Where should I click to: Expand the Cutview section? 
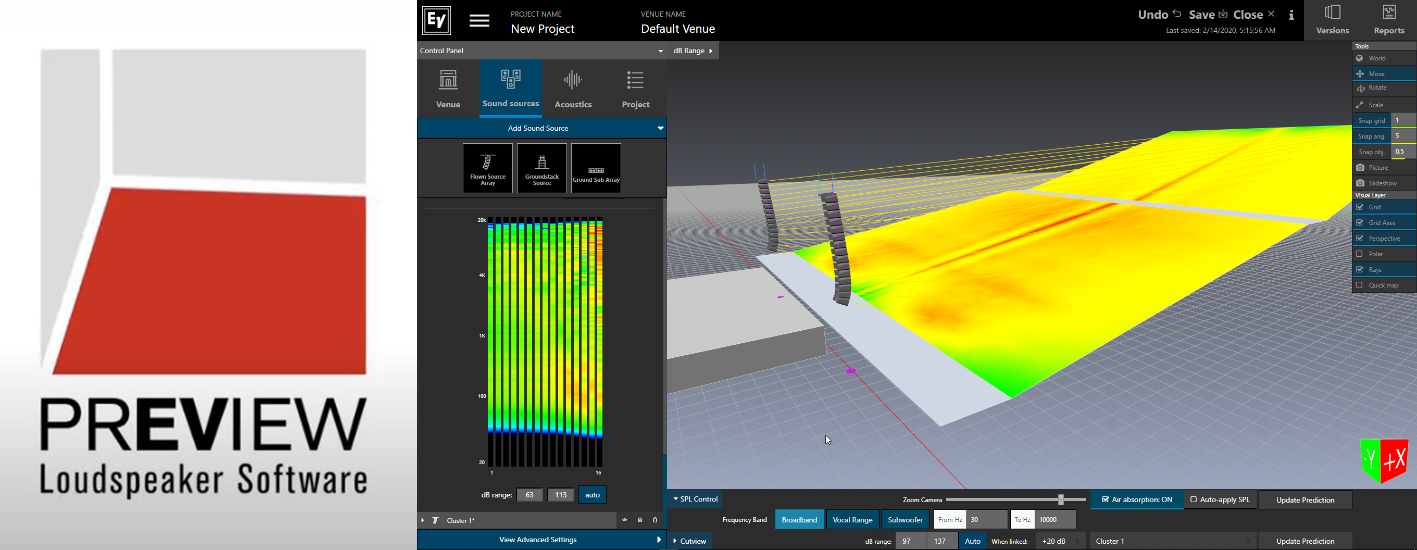[690, 541]
